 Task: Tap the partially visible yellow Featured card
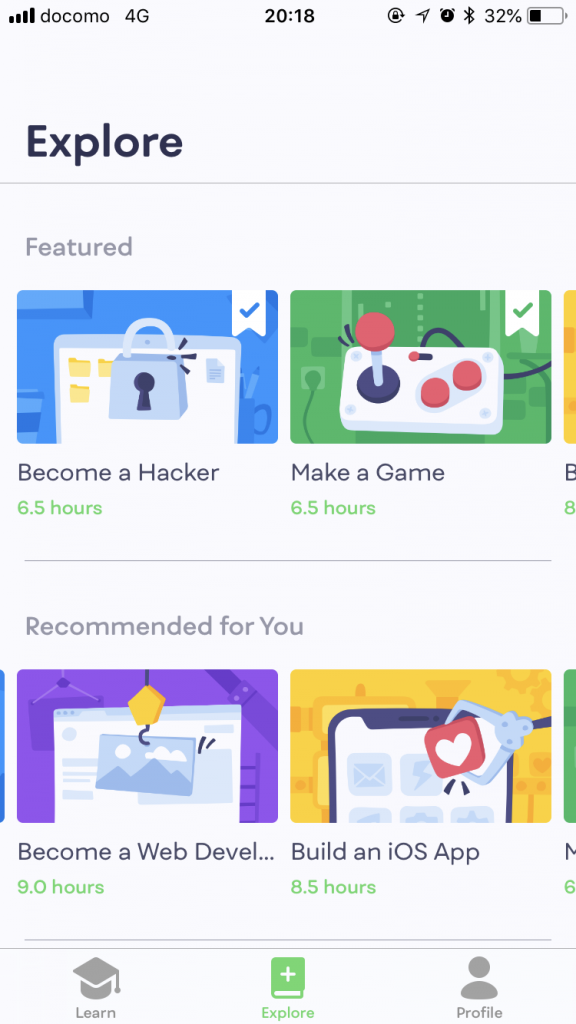569,367
